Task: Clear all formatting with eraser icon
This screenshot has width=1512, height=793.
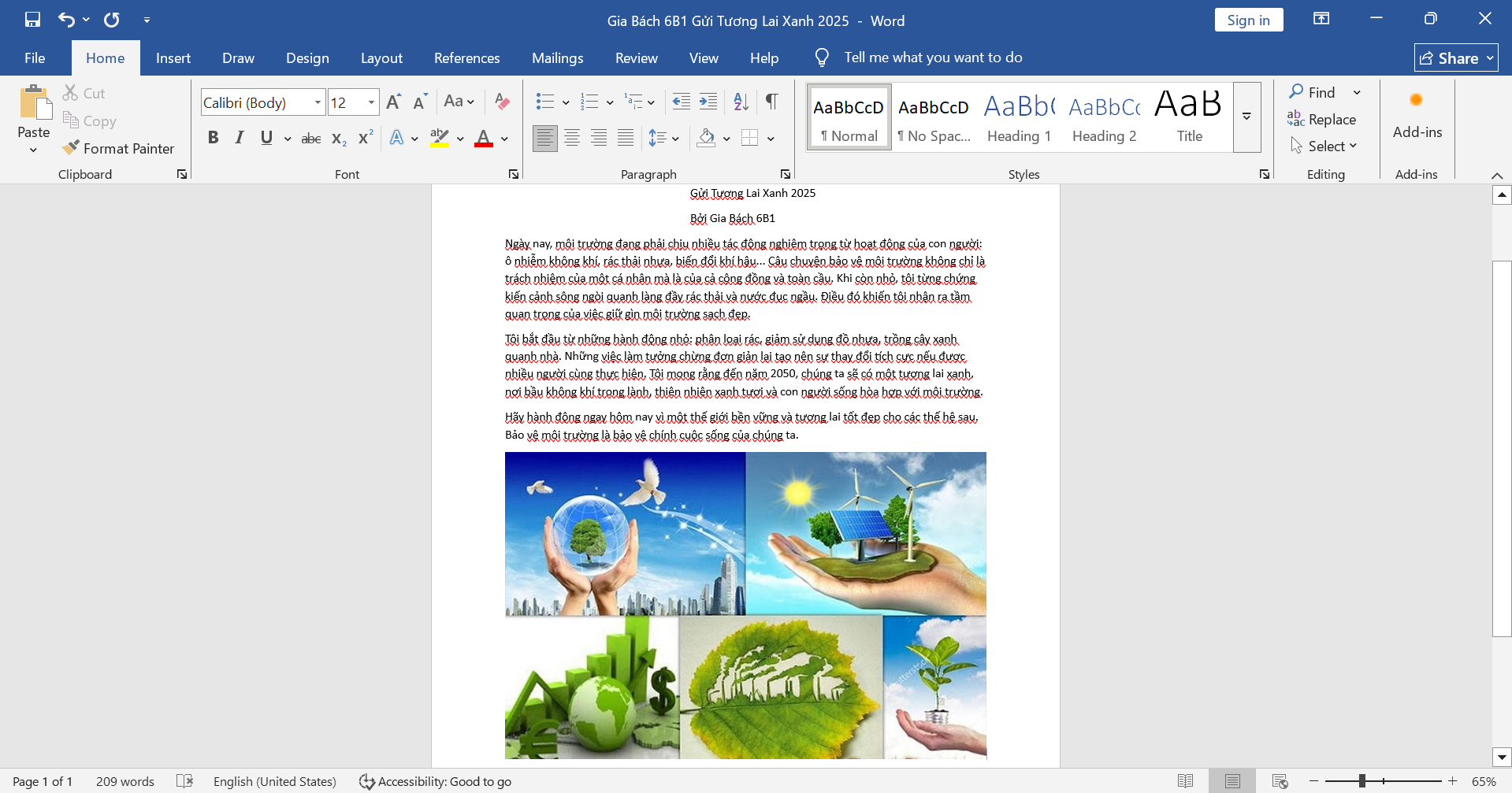Action: (x=502, y=102)
